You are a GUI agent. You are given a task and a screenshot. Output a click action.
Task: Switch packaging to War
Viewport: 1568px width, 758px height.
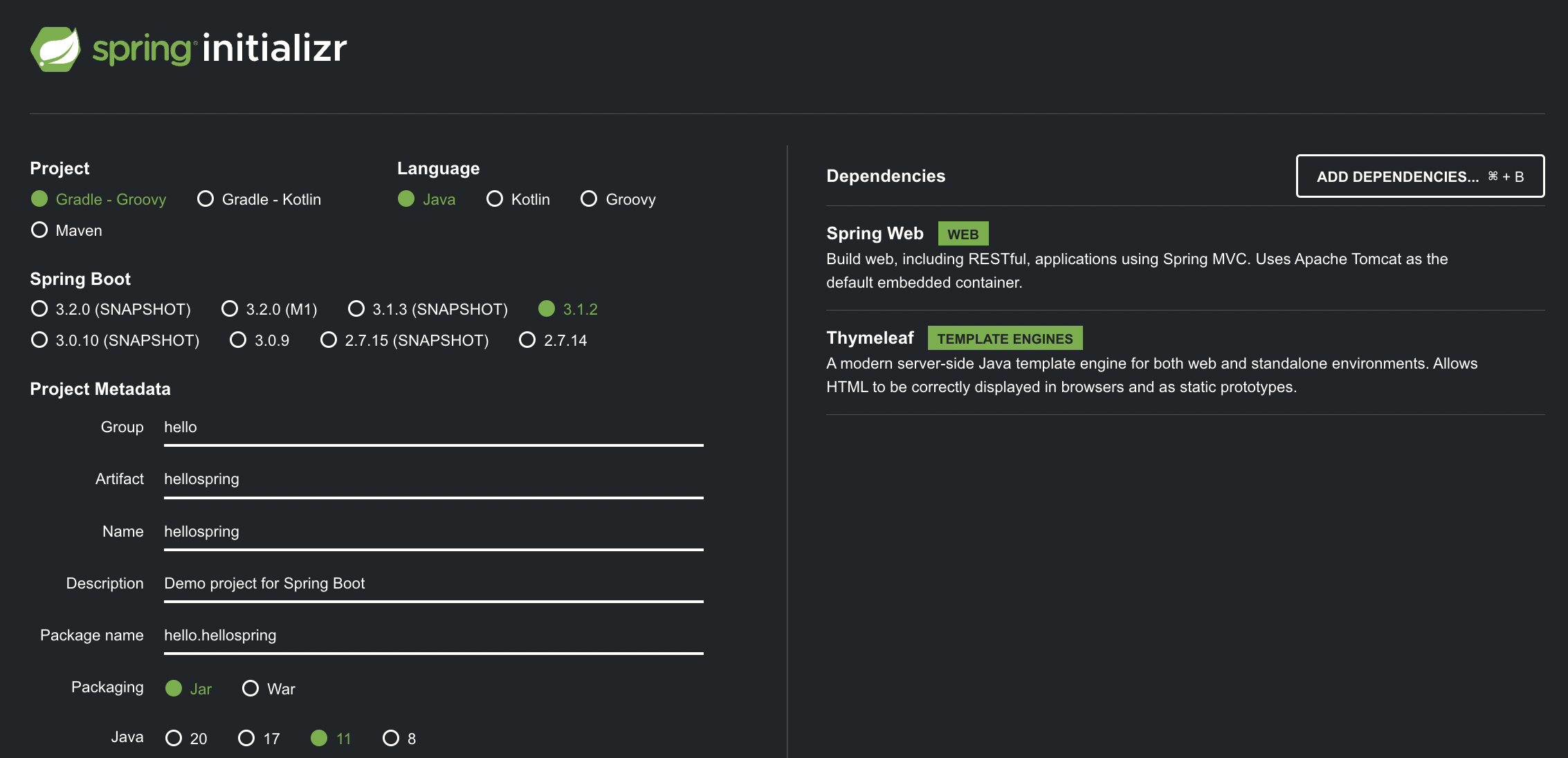point(250,689)
